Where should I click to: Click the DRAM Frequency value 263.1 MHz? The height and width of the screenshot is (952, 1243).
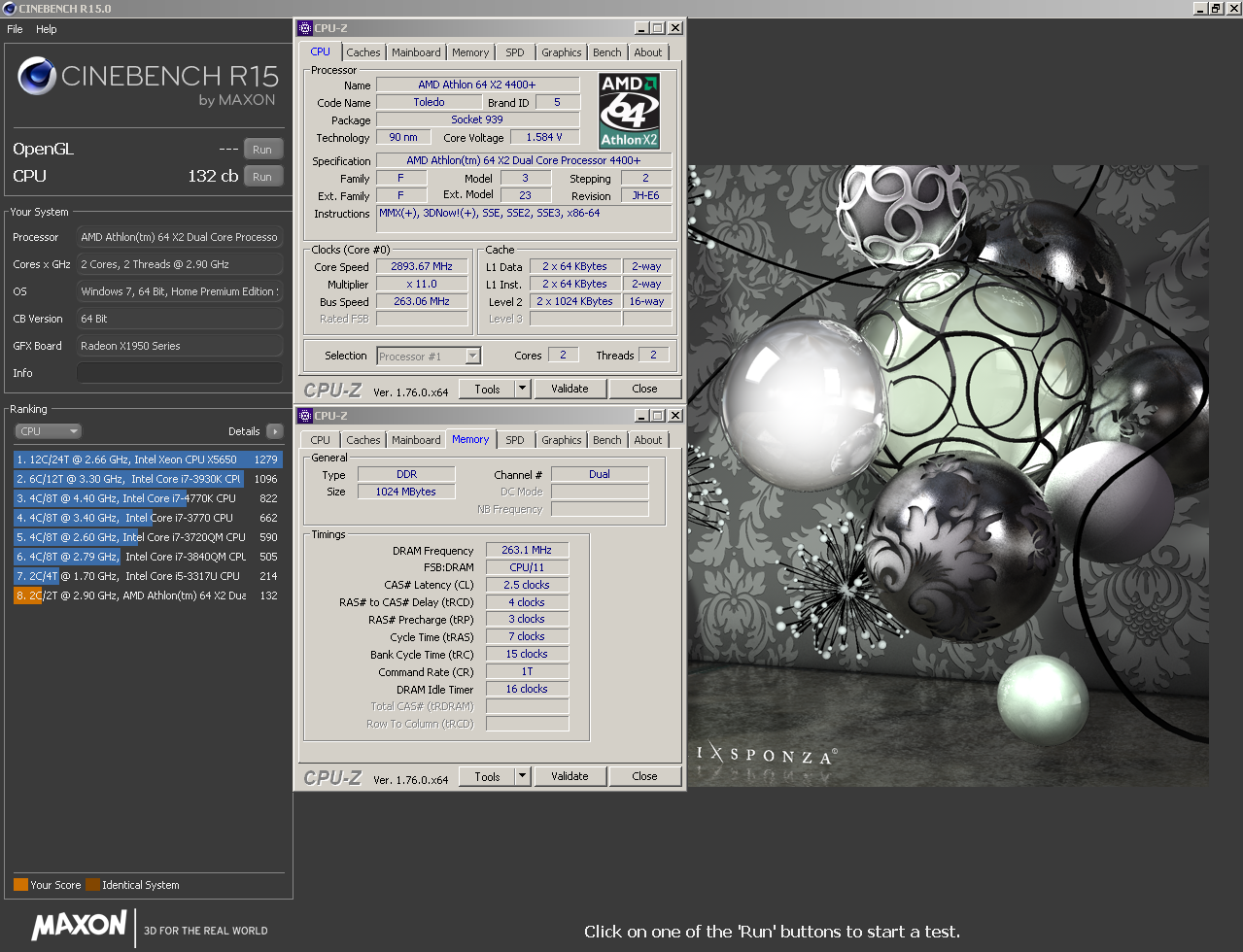527,551
